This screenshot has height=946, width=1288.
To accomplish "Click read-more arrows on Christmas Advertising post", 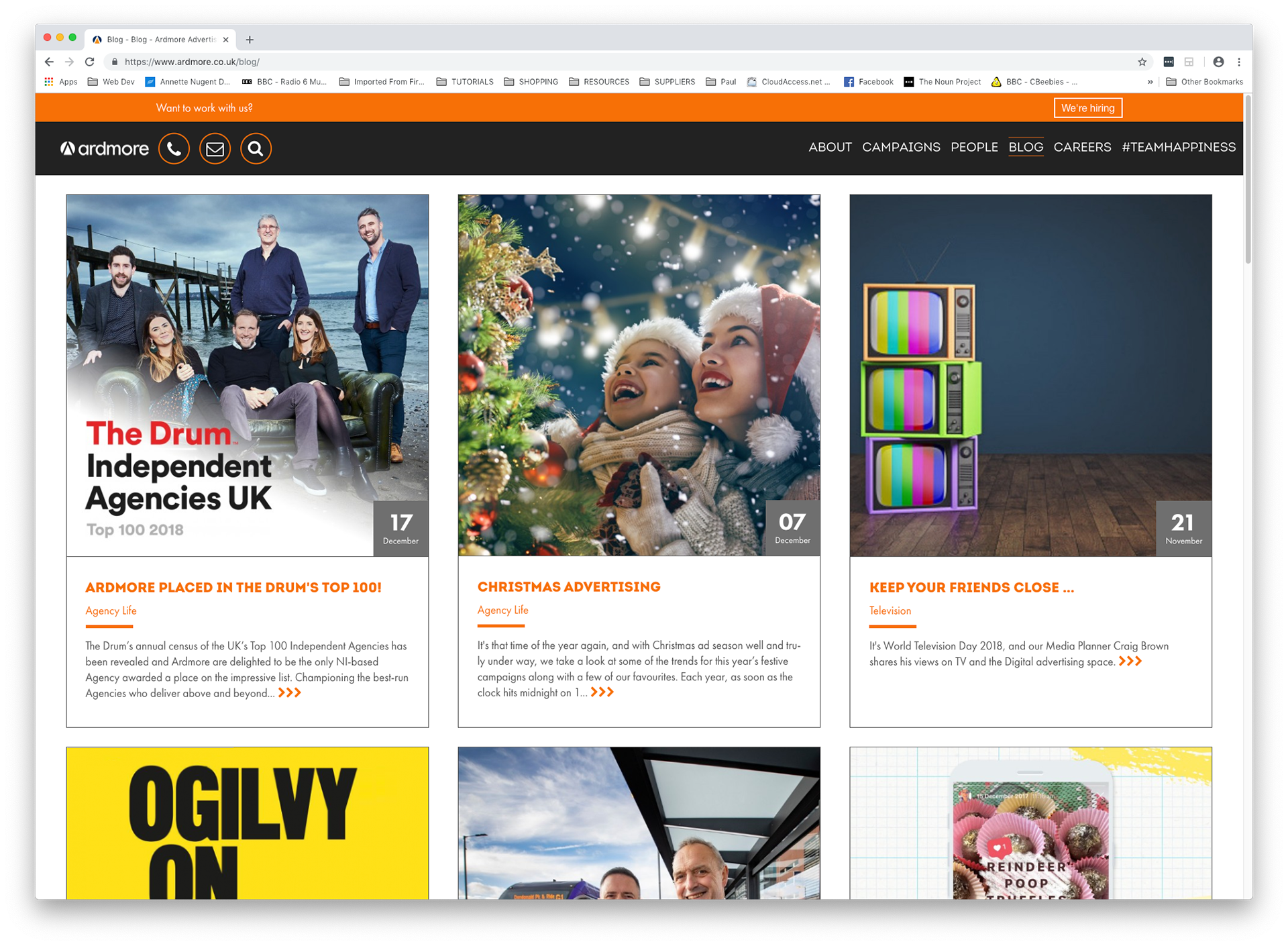I will [602, 692].
